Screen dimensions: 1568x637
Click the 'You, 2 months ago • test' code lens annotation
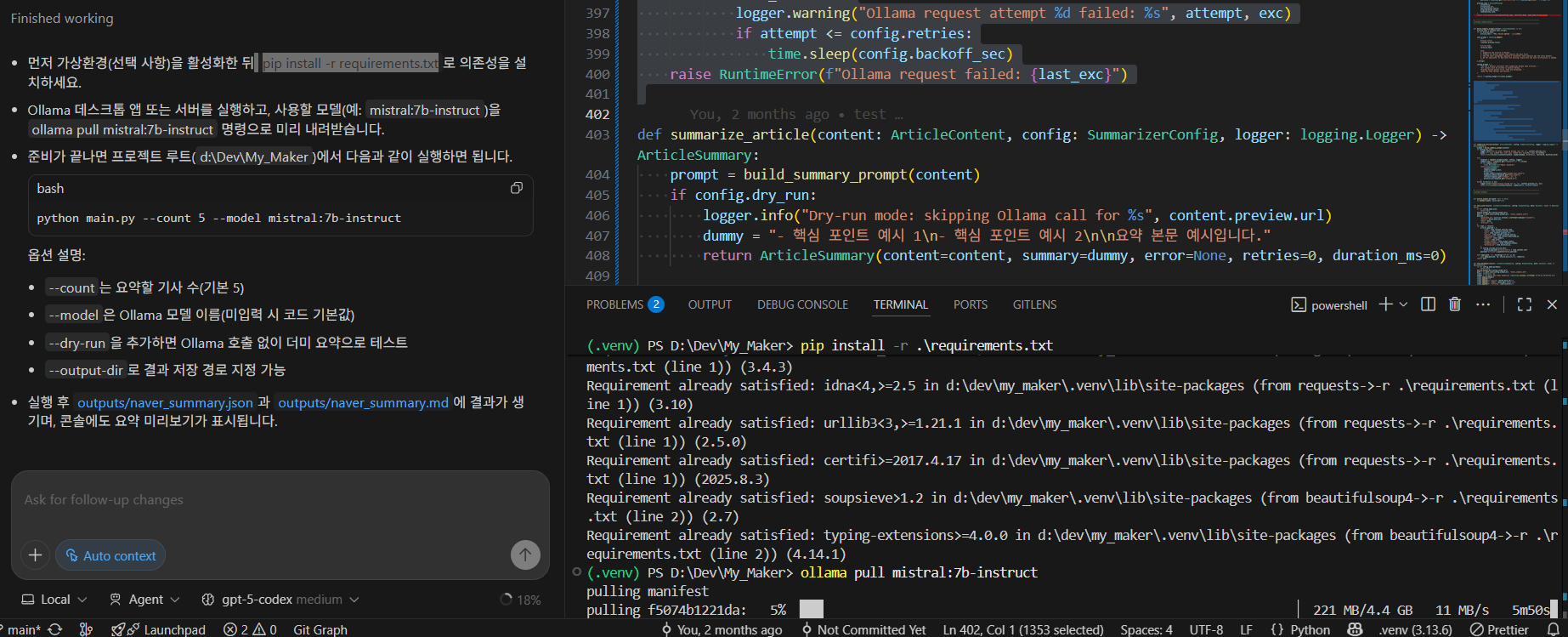(x=795, y=114)
